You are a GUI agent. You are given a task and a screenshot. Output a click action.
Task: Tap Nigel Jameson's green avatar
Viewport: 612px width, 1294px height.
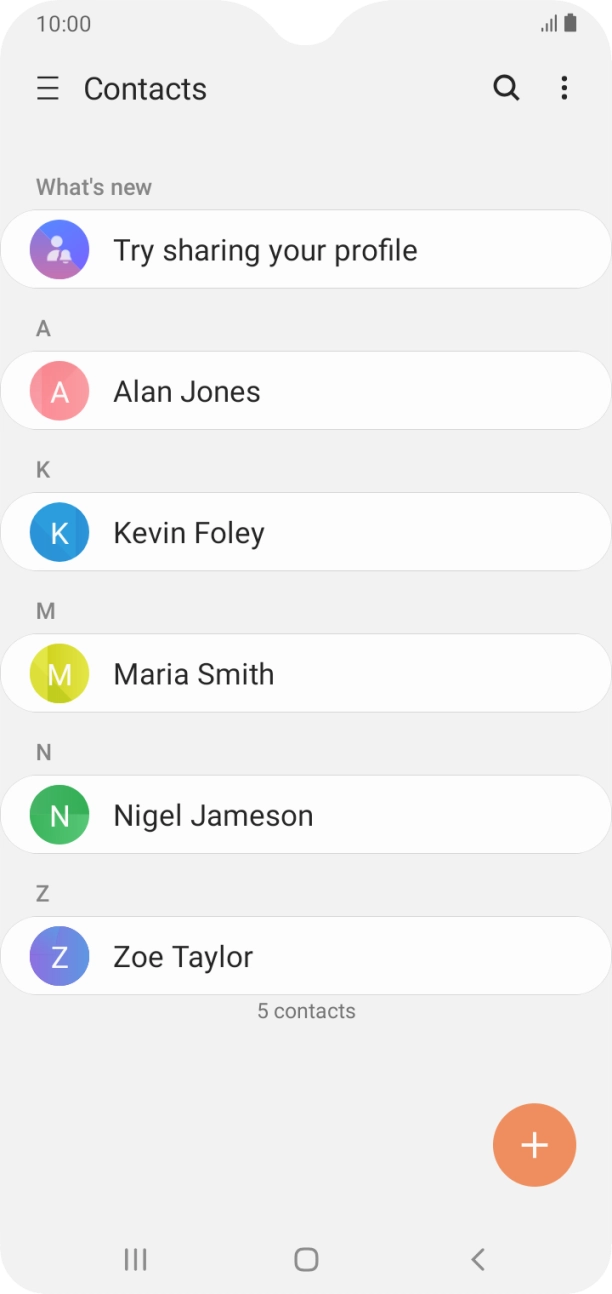(x=57, y=814)
